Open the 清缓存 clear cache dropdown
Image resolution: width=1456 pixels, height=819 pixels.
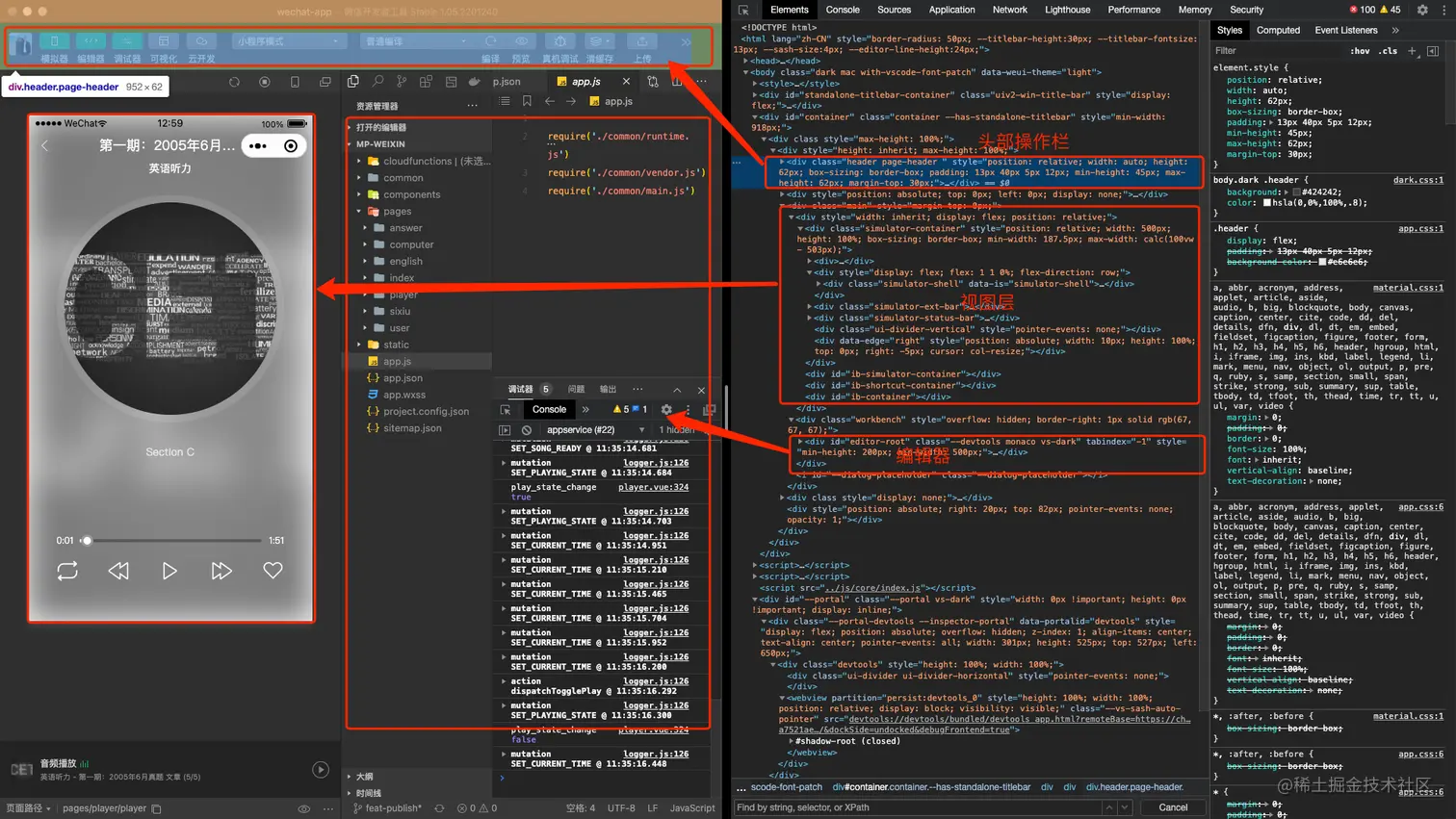pos(599,41)
